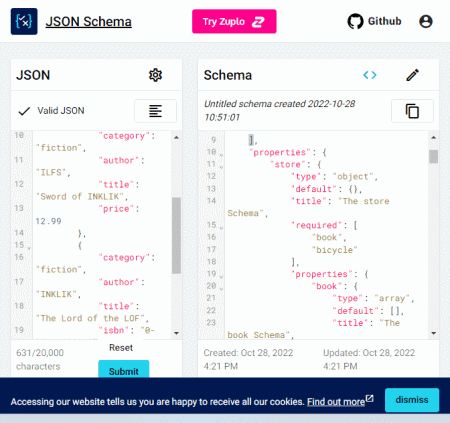Screen dimensions: 450x423
Task: Click the Github octocat icon
Action: (x=355, y=21)
